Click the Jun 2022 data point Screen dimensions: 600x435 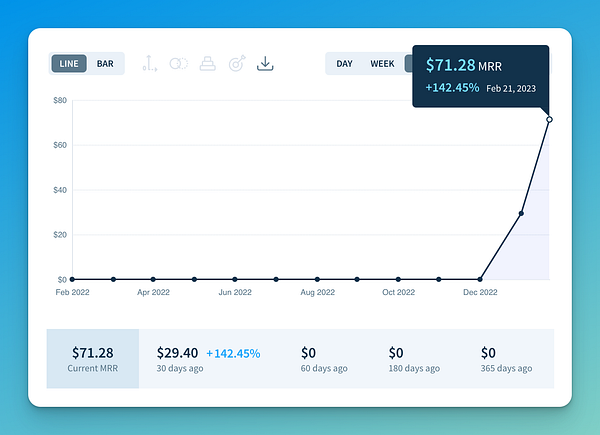click(235, 279)
